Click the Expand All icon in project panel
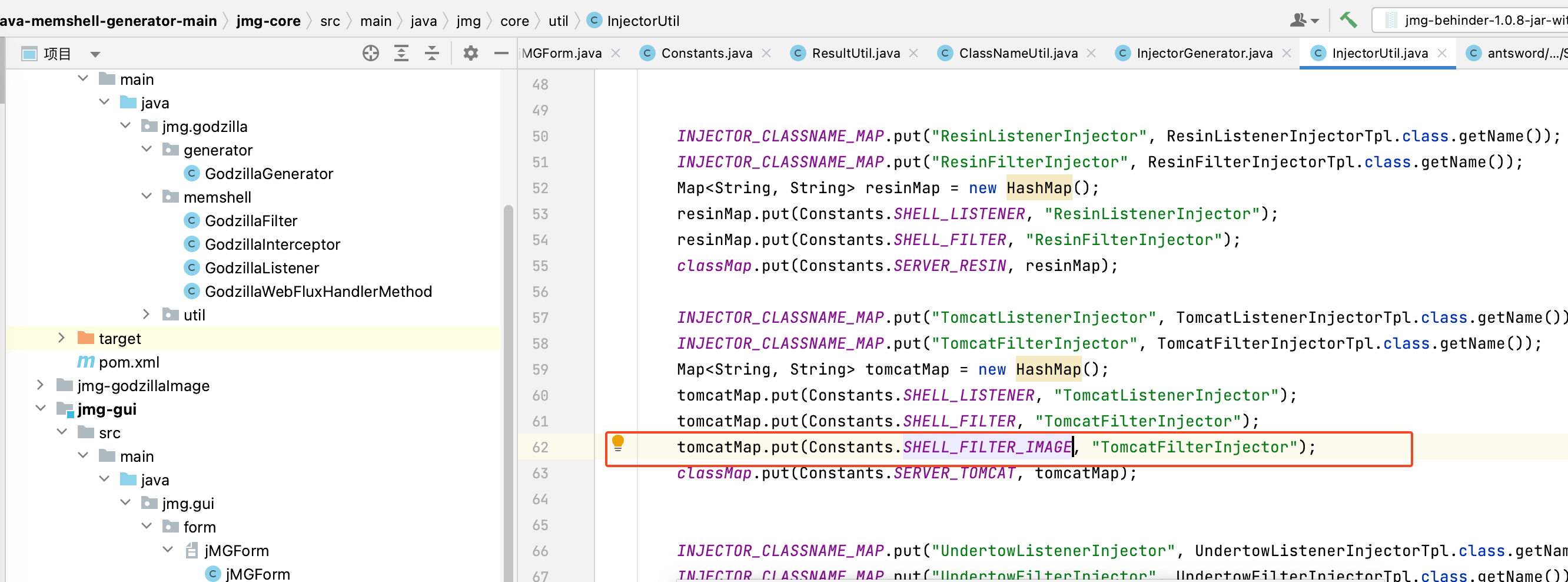The image size is (1568, 582). click(401, 54)
